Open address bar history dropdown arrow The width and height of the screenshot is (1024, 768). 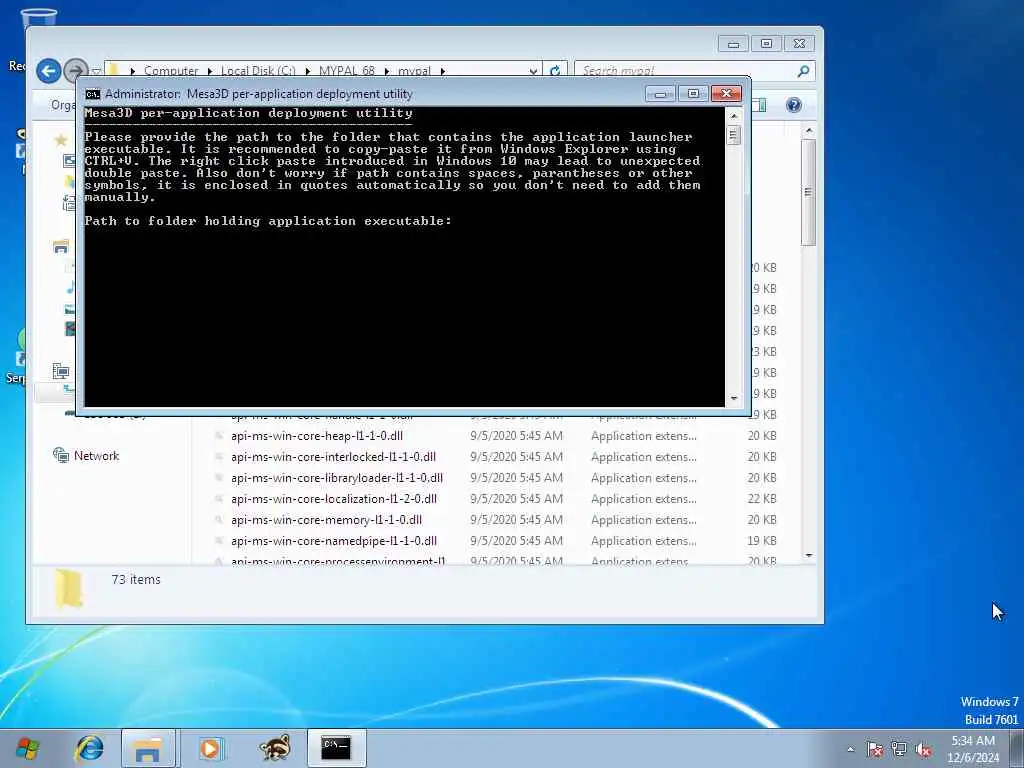pyautogui.click(x=534, y=71)
